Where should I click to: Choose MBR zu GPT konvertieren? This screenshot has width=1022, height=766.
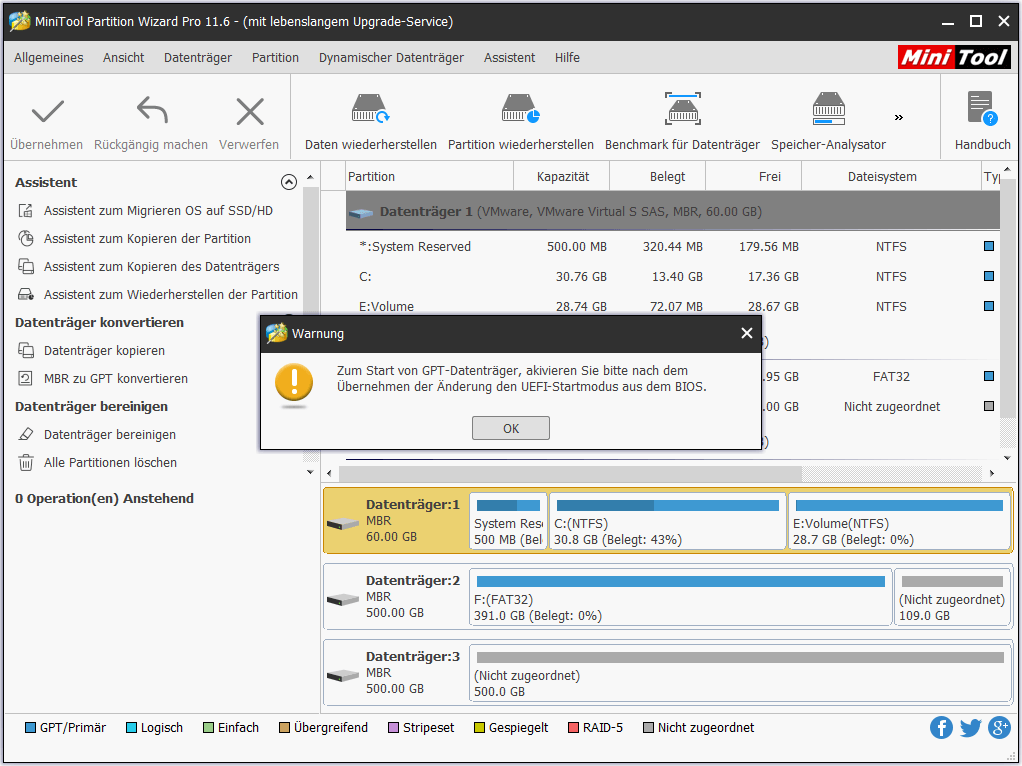point(115,379)
